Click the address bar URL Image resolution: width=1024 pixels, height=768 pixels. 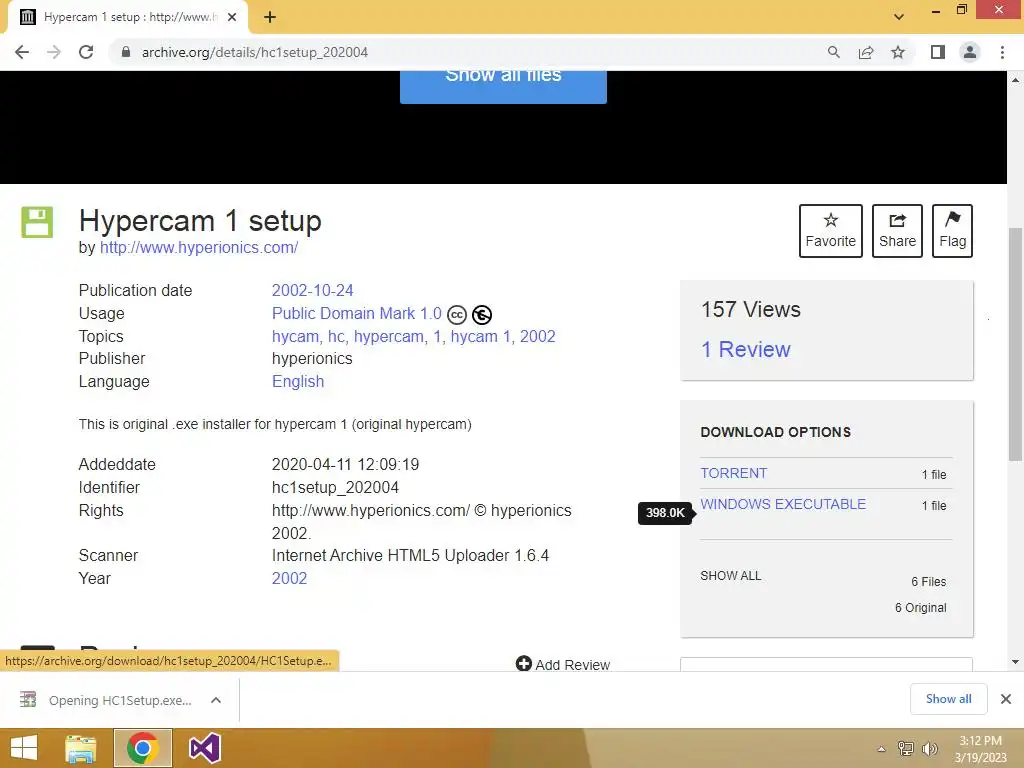[x=255, y=52]
